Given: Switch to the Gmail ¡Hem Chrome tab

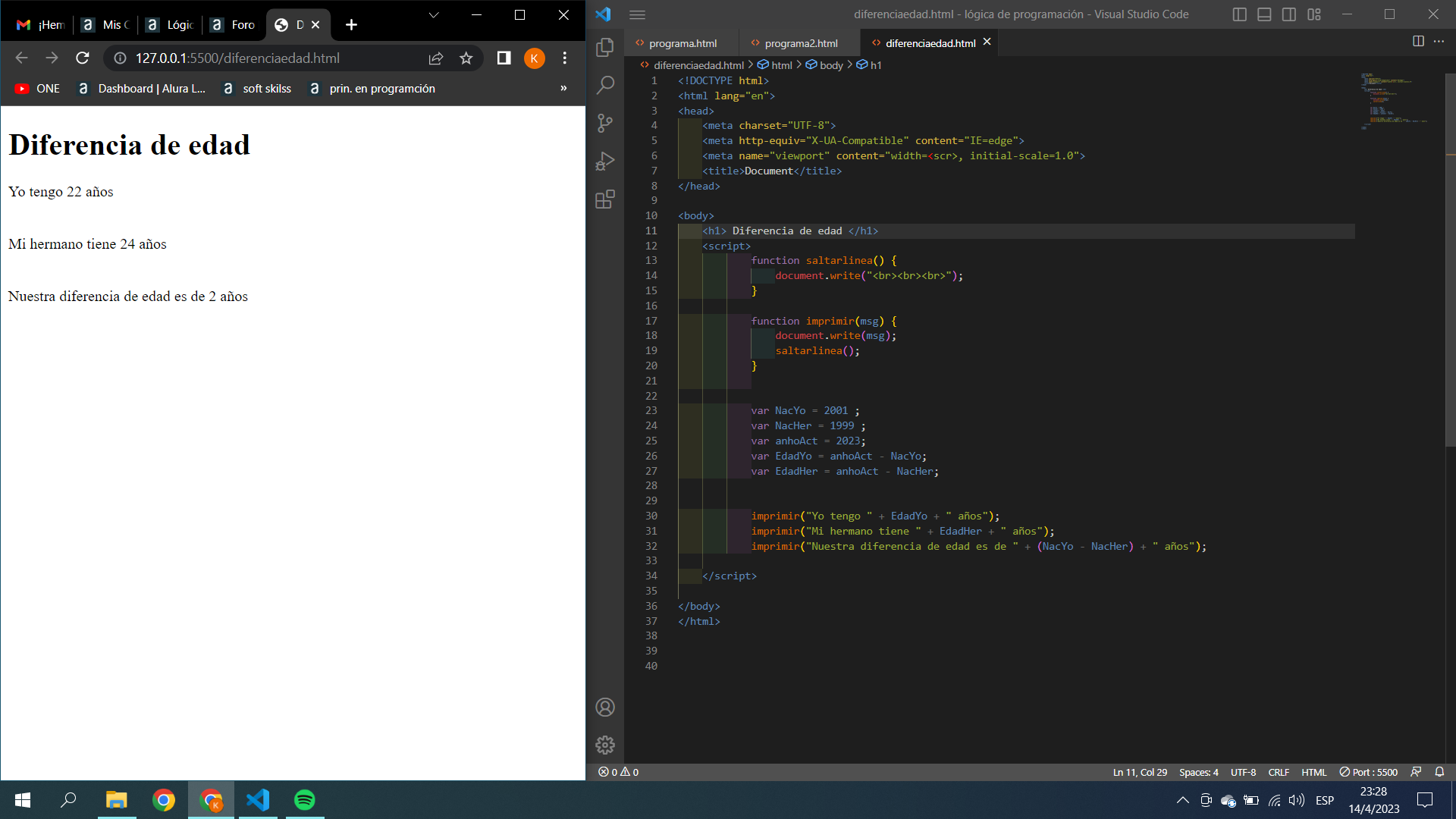Looking at the screenshot, I should click(41, 25).
